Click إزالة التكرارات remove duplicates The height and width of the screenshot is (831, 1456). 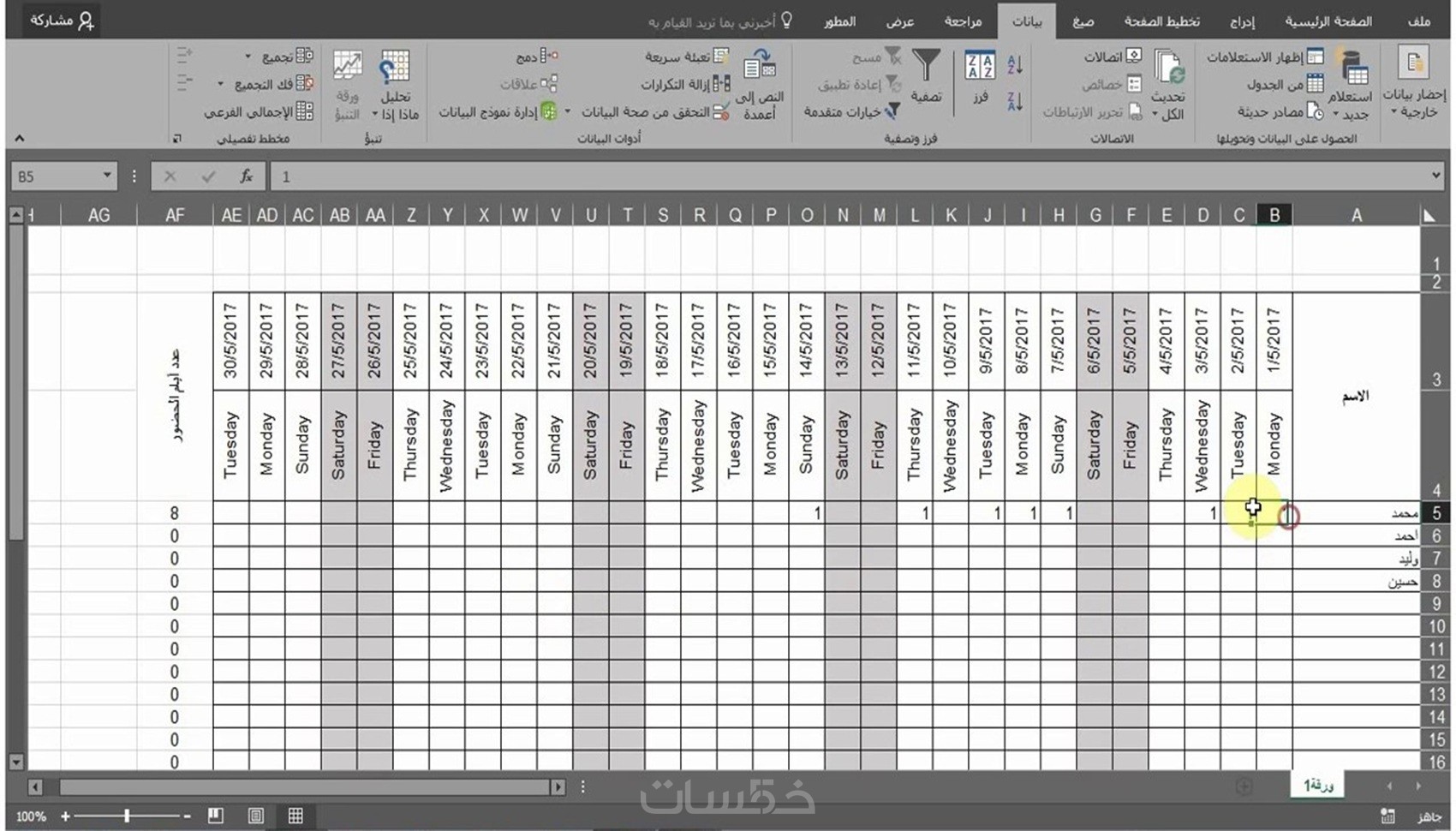click(685, 84)
